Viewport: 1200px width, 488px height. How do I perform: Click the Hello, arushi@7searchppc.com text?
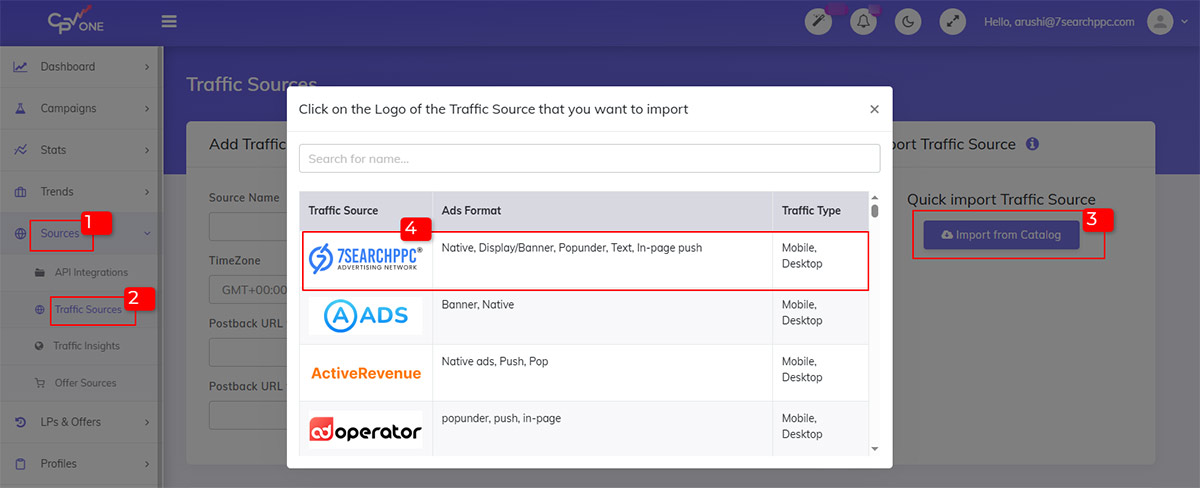click(1061, 22)
